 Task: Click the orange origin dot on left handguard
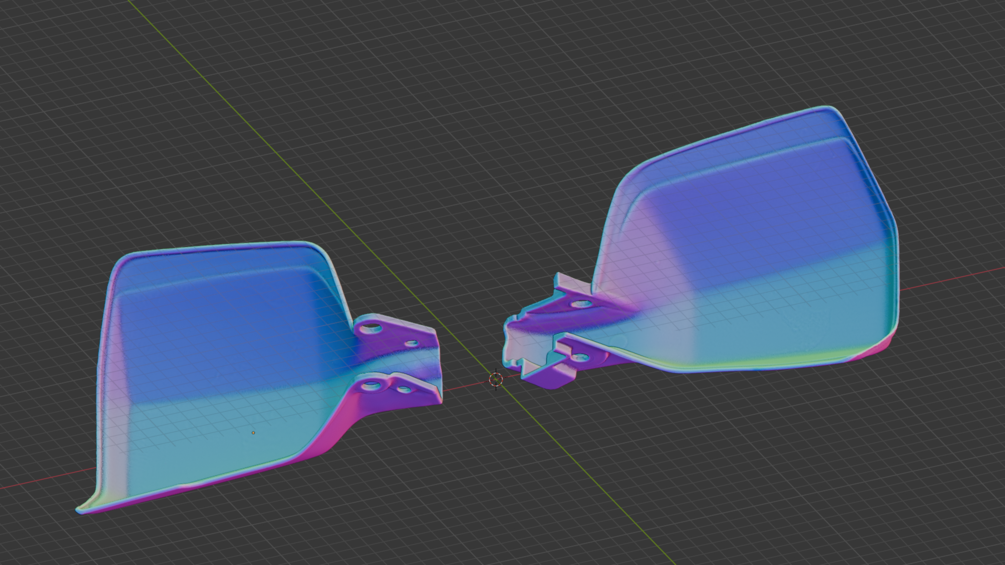[x=253, y=433]
